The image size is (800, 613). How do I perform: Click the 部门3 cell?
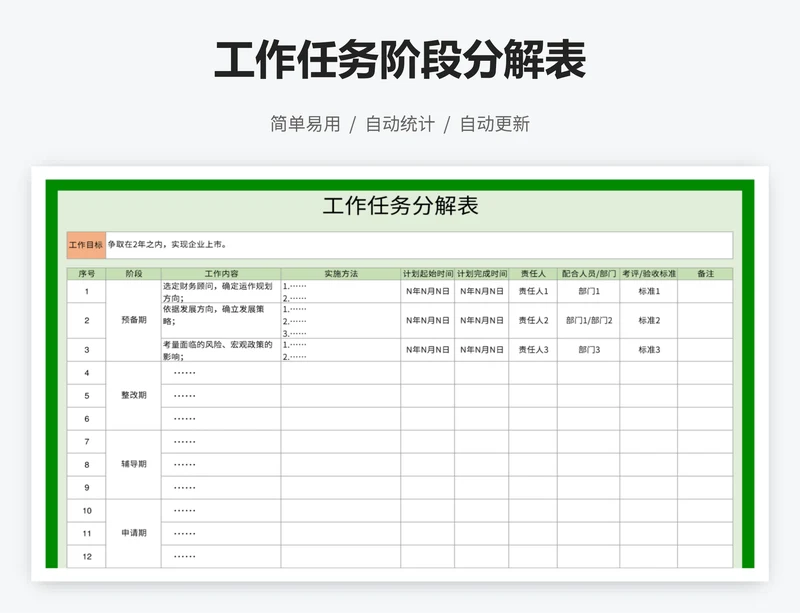589,350
